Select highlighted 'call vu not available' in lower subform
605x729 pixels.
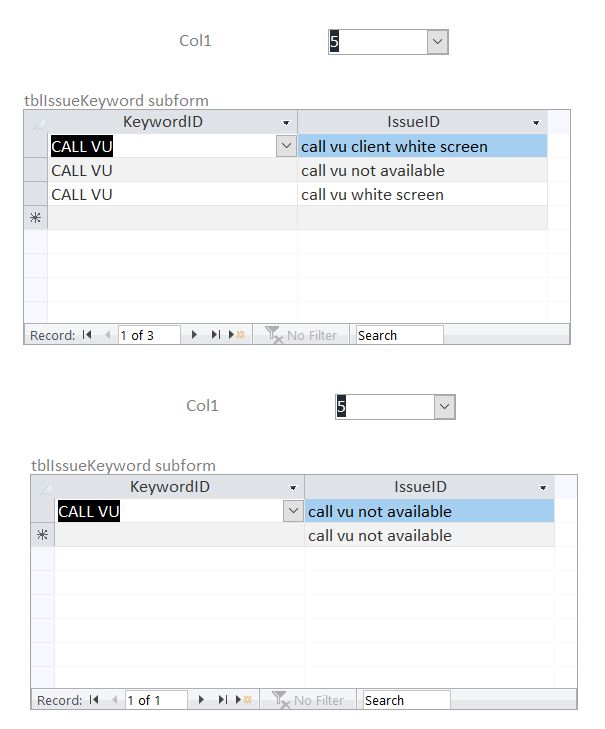[429, 511]
